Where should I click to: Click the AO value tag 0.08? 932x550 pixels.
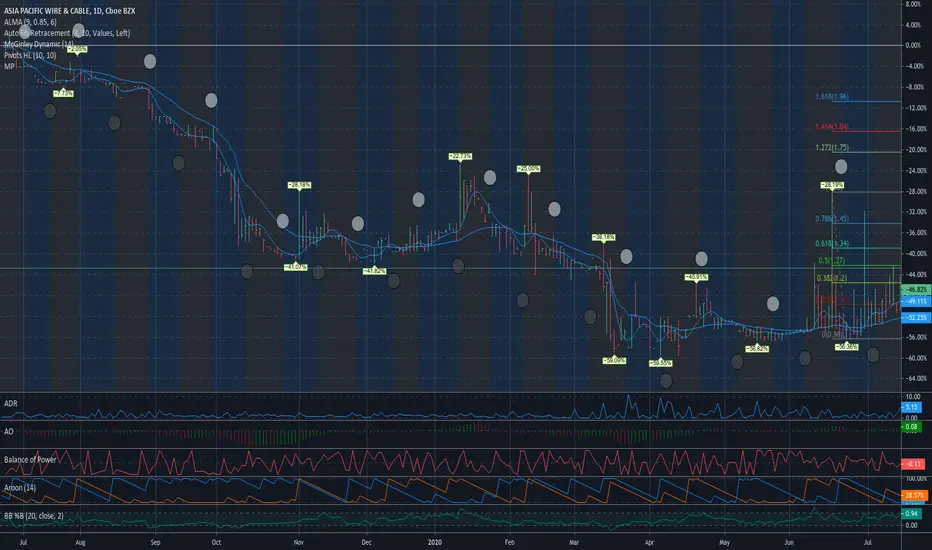click(911, 427)
